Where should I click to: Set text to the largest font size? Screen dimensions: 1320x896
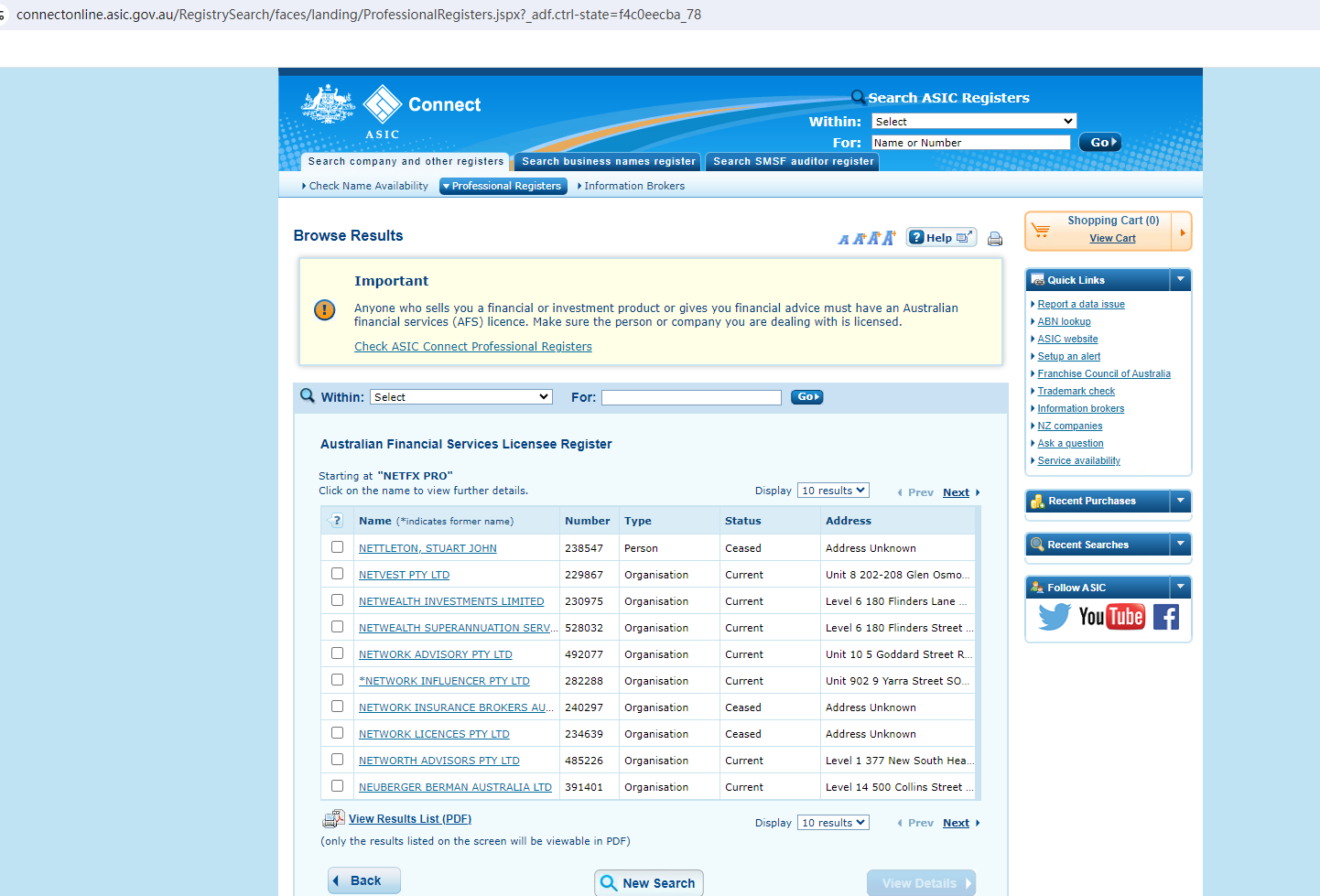click(889, 238)
